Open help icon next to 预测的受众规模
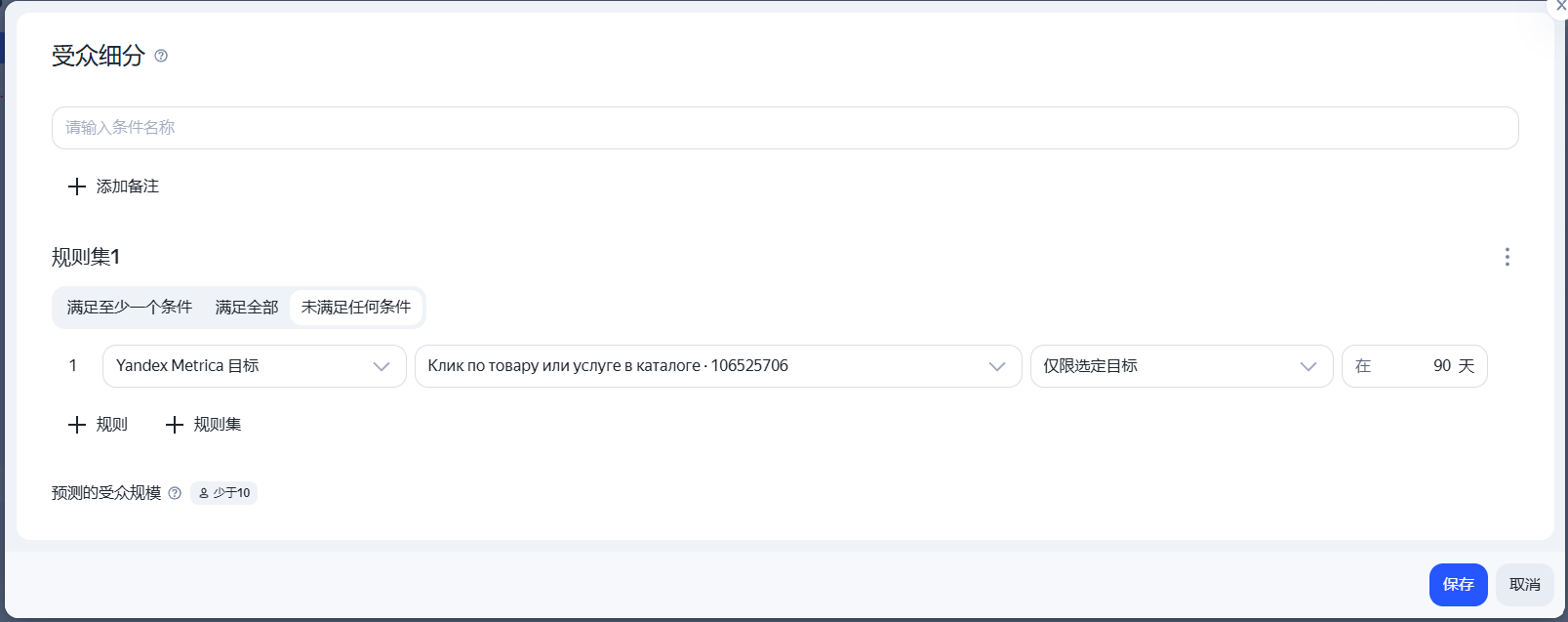This screenshot has height=622, width=1568. tap(175, 493)
